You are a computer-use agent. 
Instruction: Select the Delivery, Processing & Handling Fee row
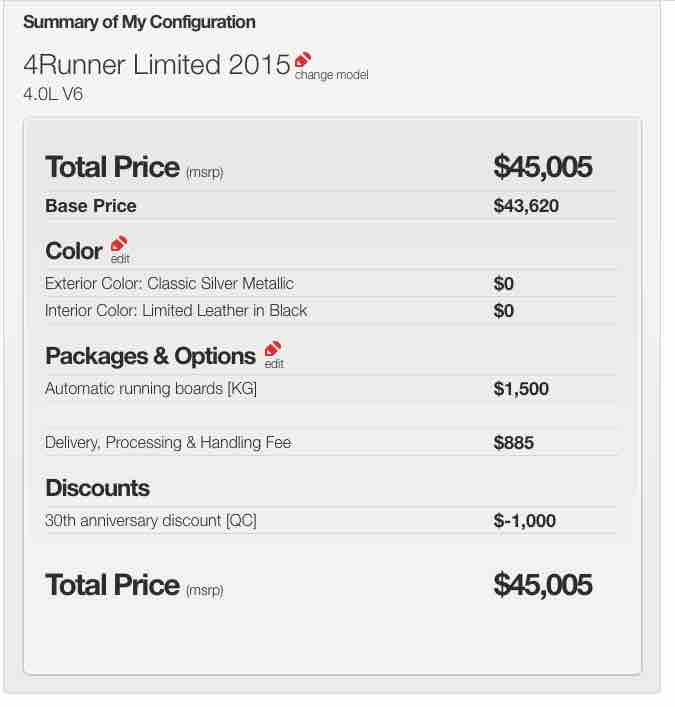pyautogui.click(x=330, y=442)
